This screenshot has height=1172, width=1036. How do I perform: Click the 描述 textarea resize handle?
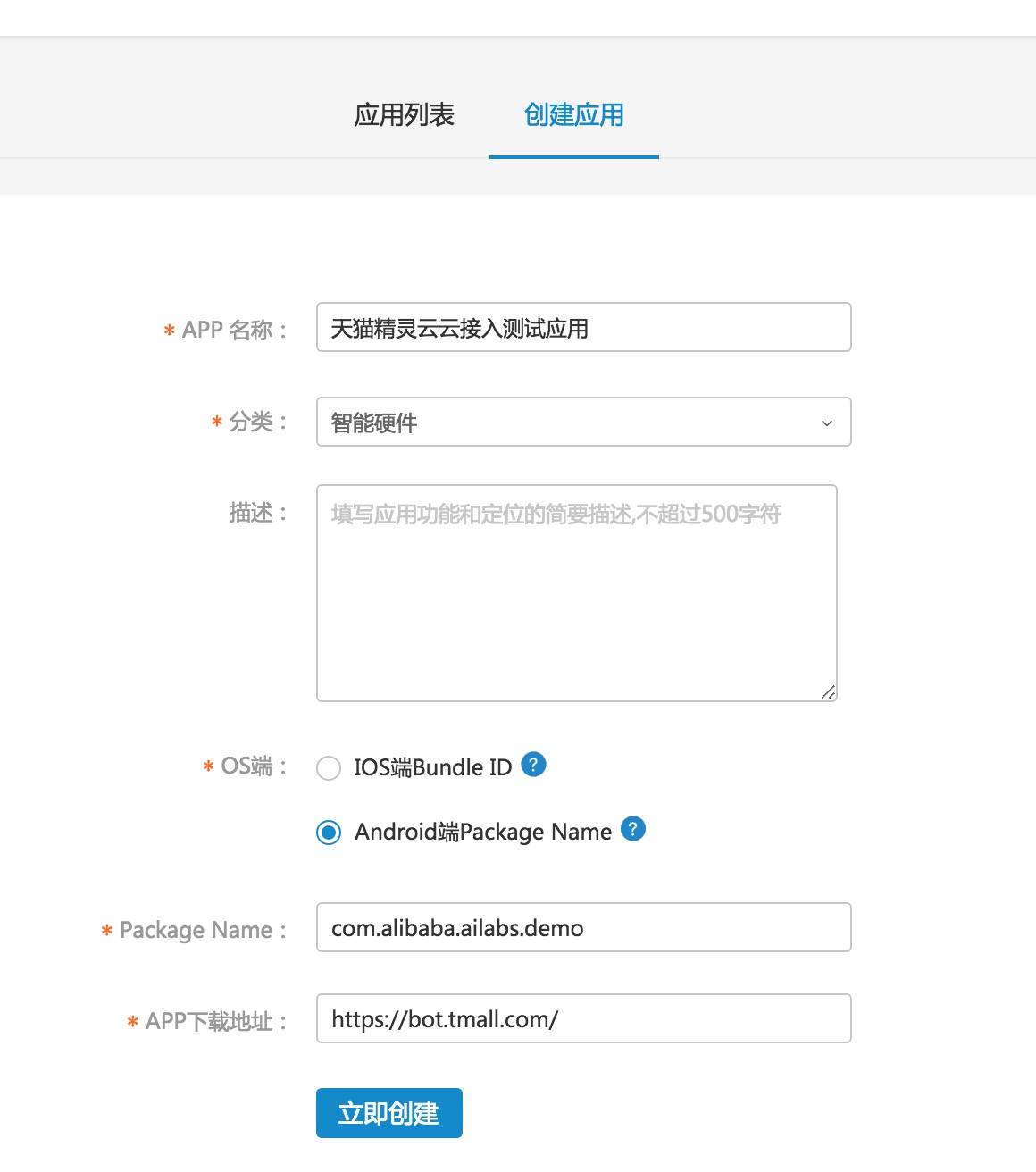pyautogui.click(x=828, y=692)
